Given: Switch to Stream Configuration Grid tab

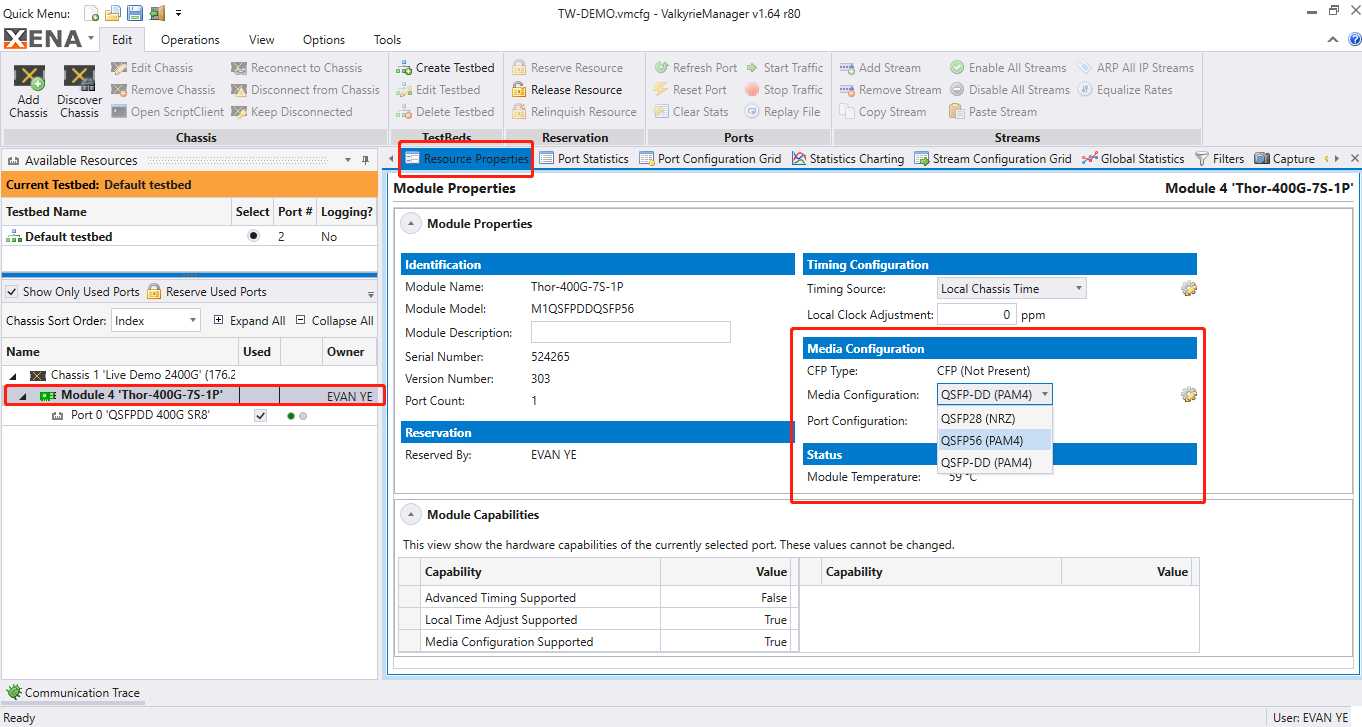Looking at the screenshot, I should point(992,159).
